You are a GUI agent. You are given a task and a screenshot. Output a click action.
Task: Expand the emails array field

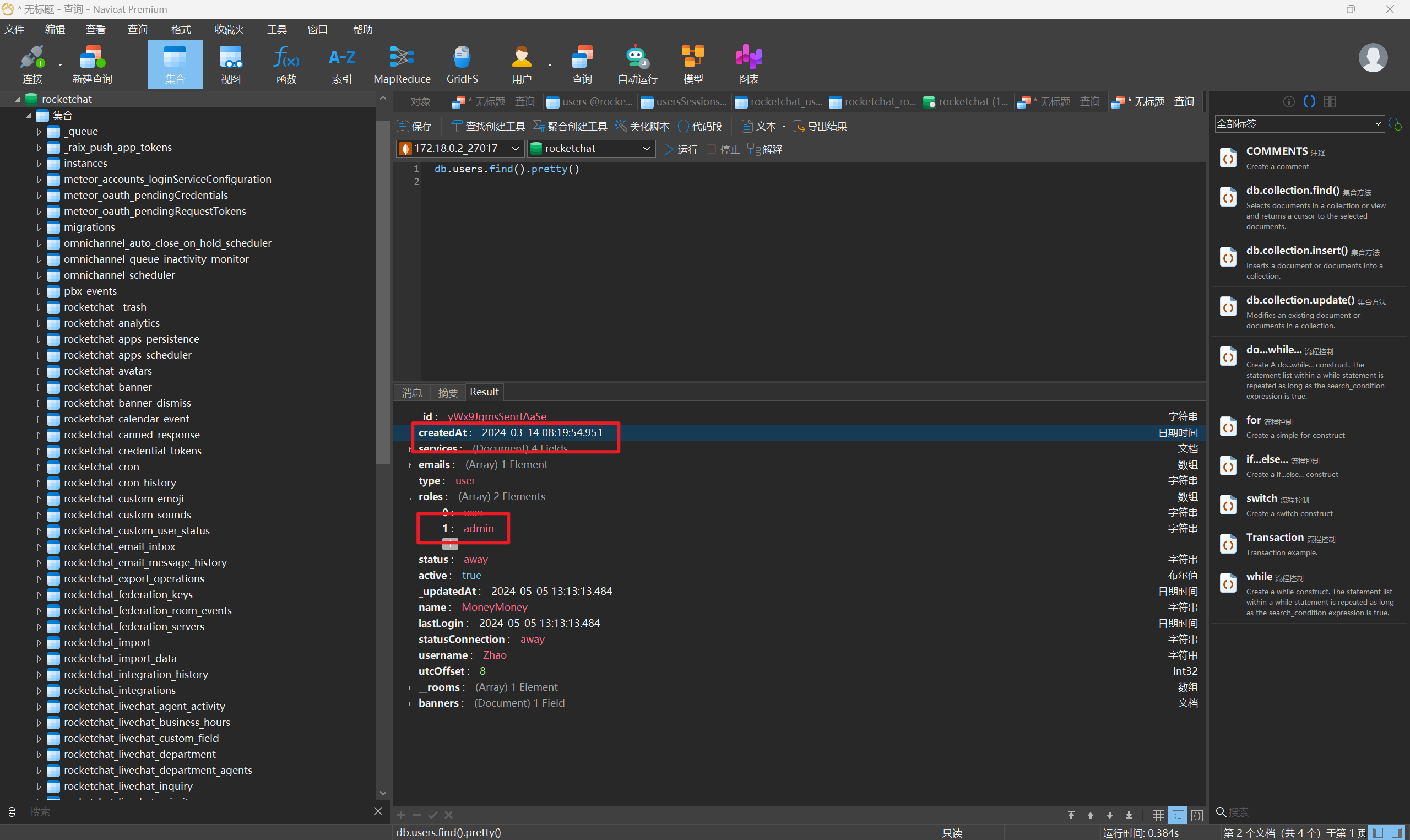pyautogui.click(x=410, y=465)
